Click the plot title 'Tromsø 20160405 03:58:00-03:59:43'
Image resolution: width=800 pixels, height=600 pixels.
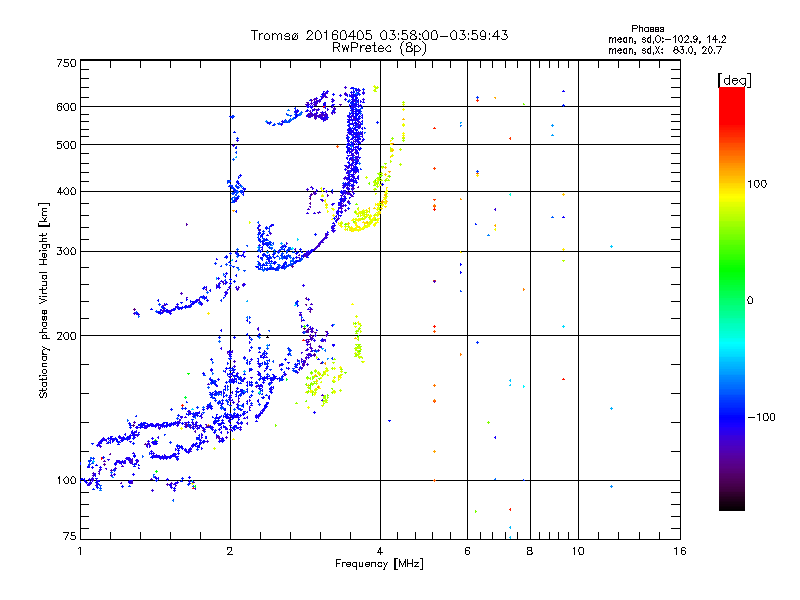click(x=379, y=35)
